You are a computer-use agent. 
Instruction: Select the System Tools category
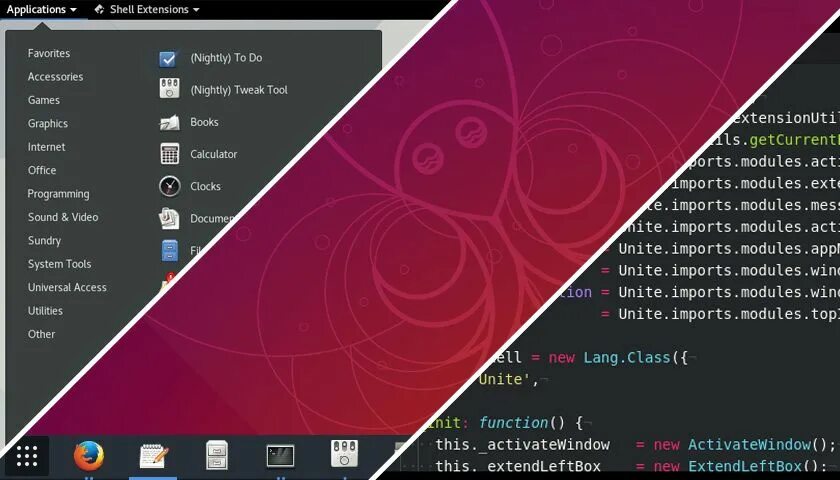[59, 264]
